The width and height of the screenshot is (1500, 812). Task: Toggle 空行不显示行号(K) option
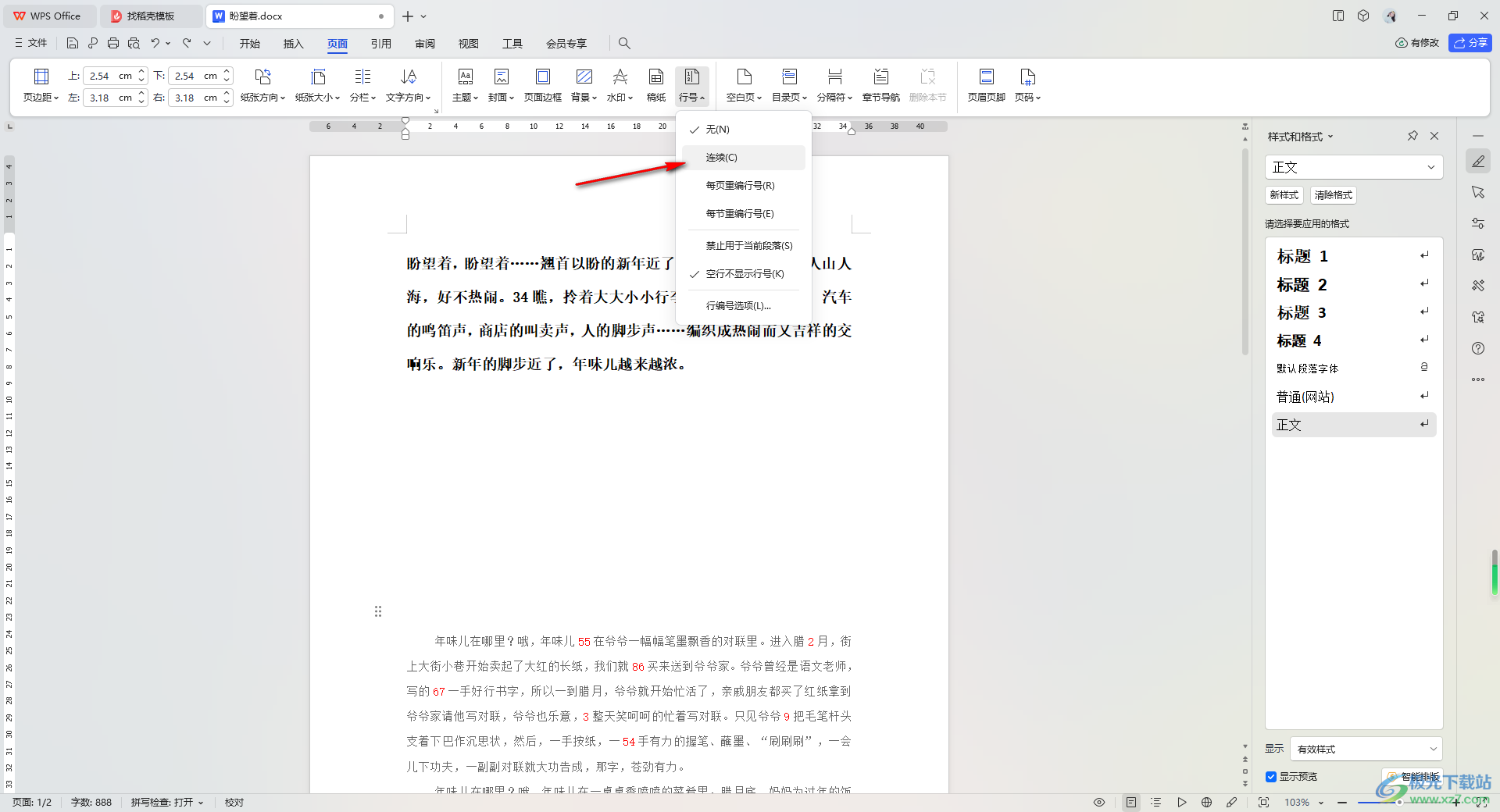coord(744,274)
